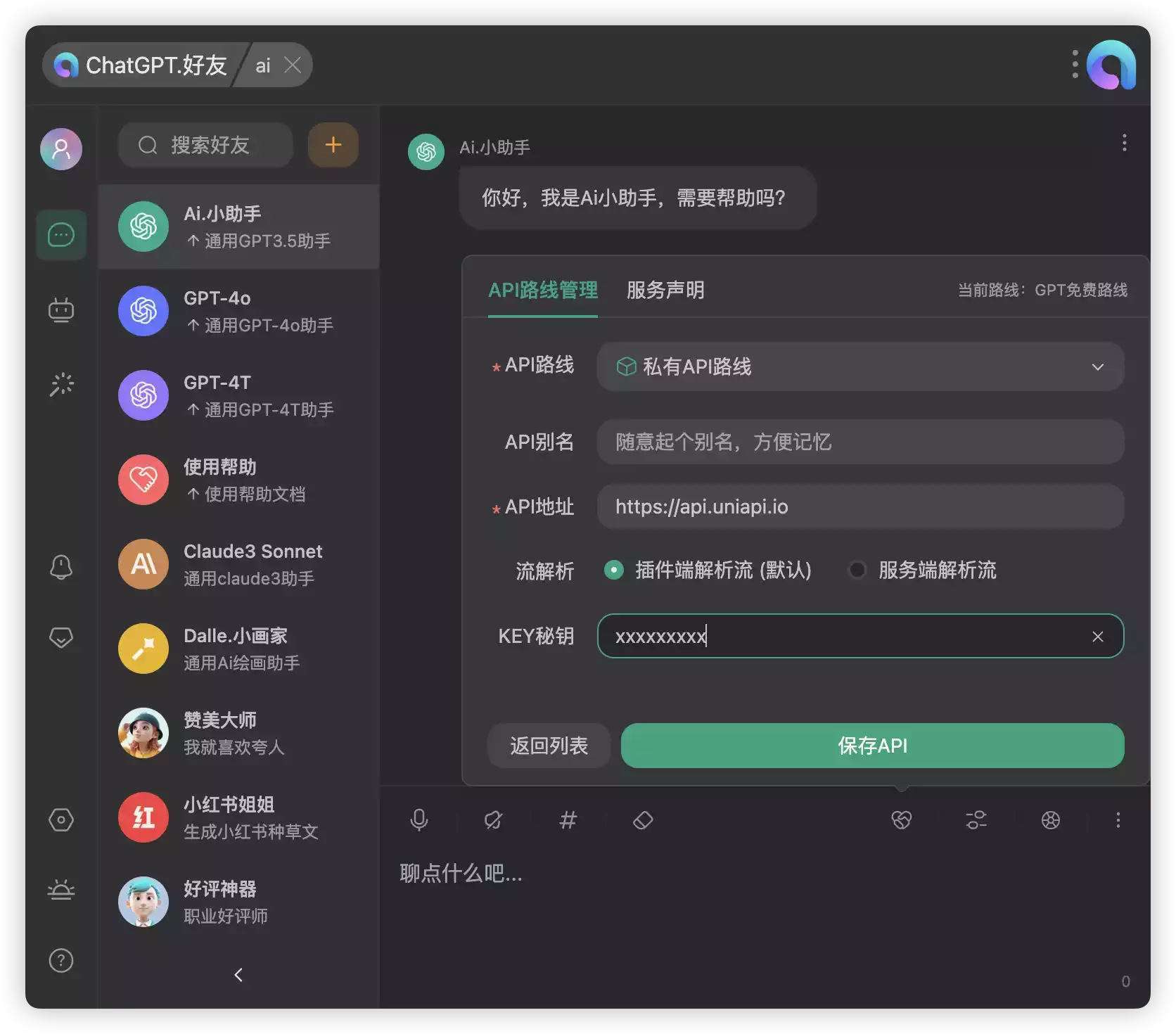Switch to 服务声明 tab
Screen dimensions: 1176x1034
point(665,290)
